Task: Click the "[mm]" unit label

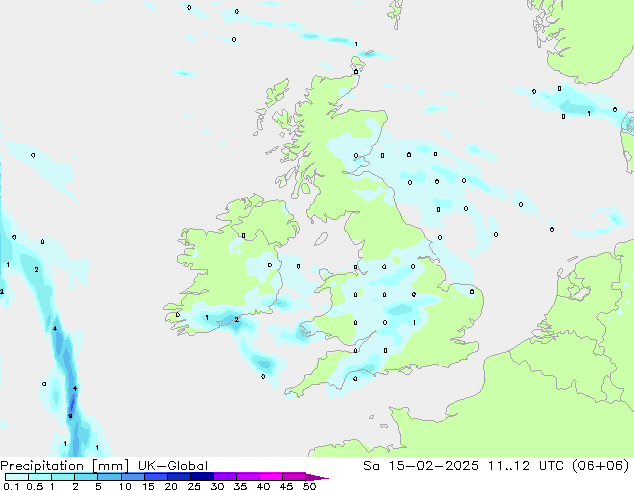Action: (x=111, y=466)
